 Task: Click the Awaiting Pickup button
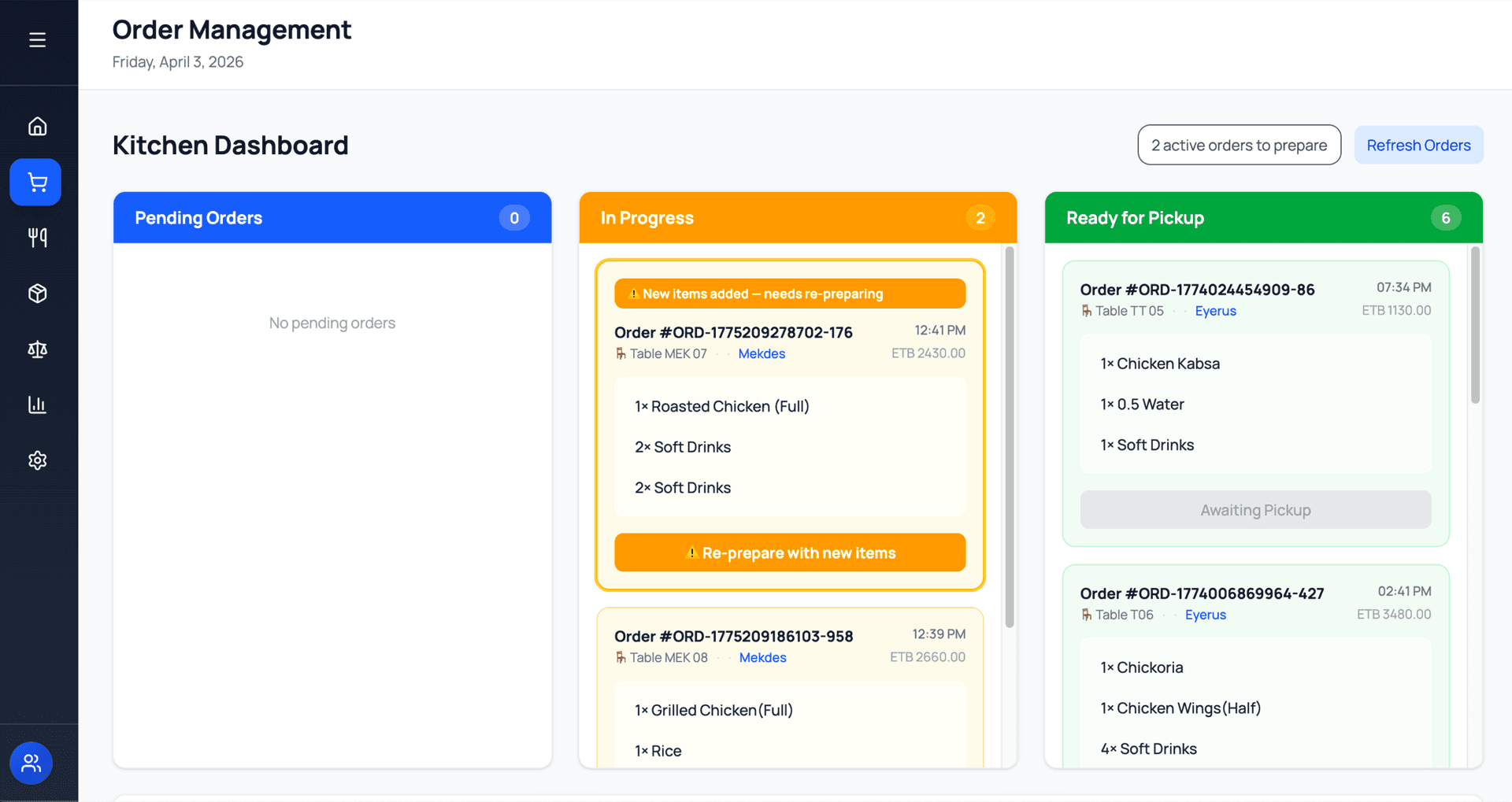tap(1255, 510)
